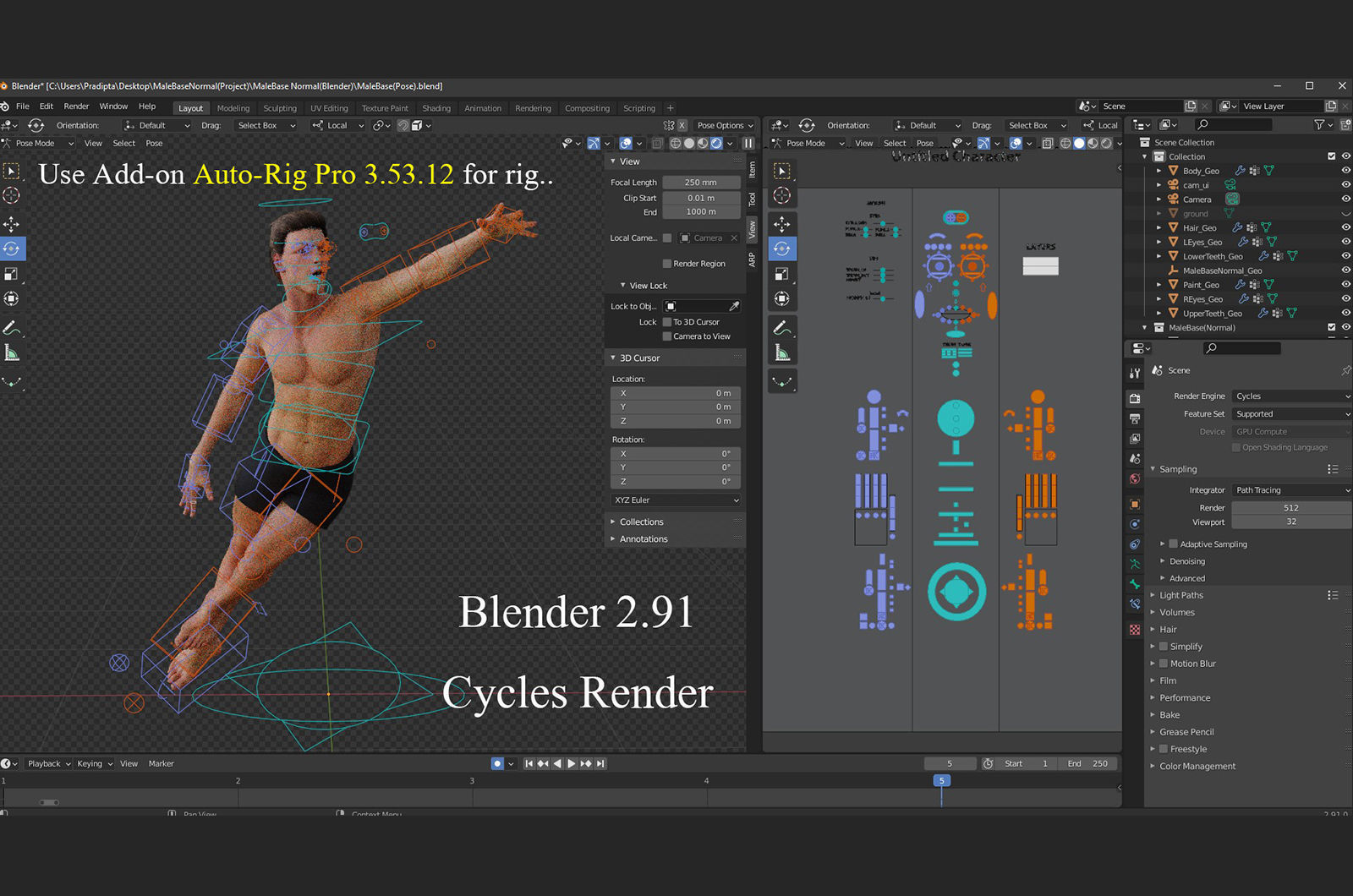Open the Render properties tab icon

click(x=1135, y=398)
